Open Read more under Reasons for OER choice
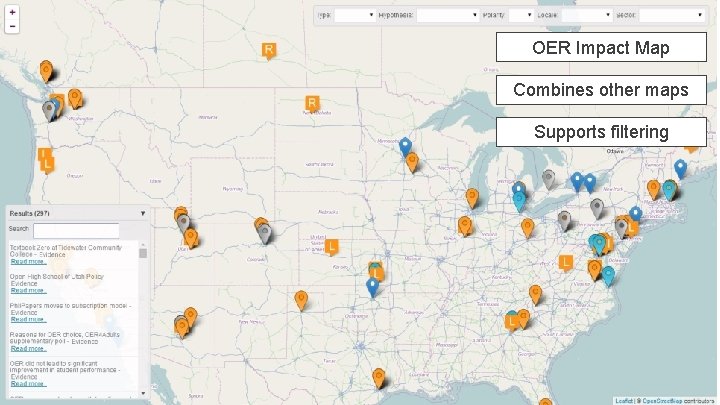 [28, 349]
